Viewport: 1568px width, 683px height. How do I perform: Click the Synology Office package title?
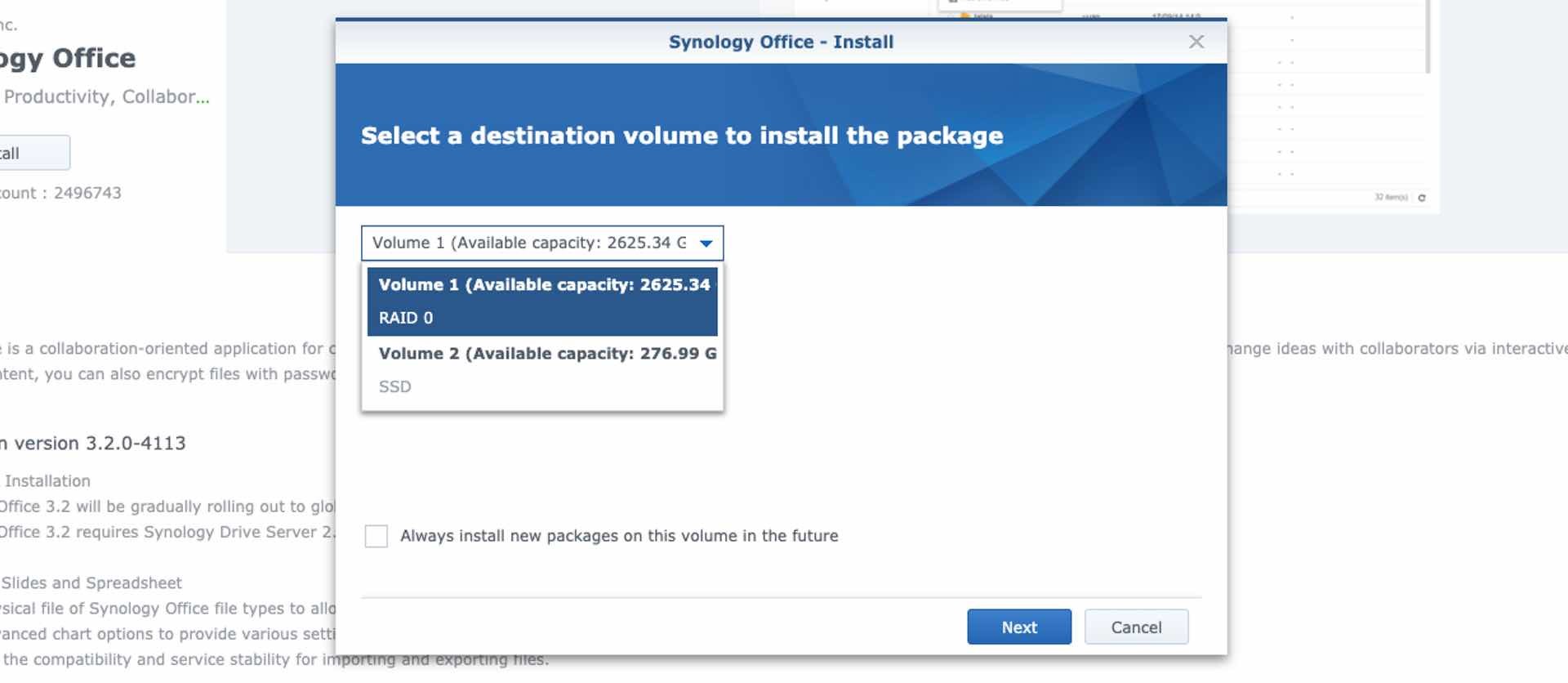click(68, 58)
